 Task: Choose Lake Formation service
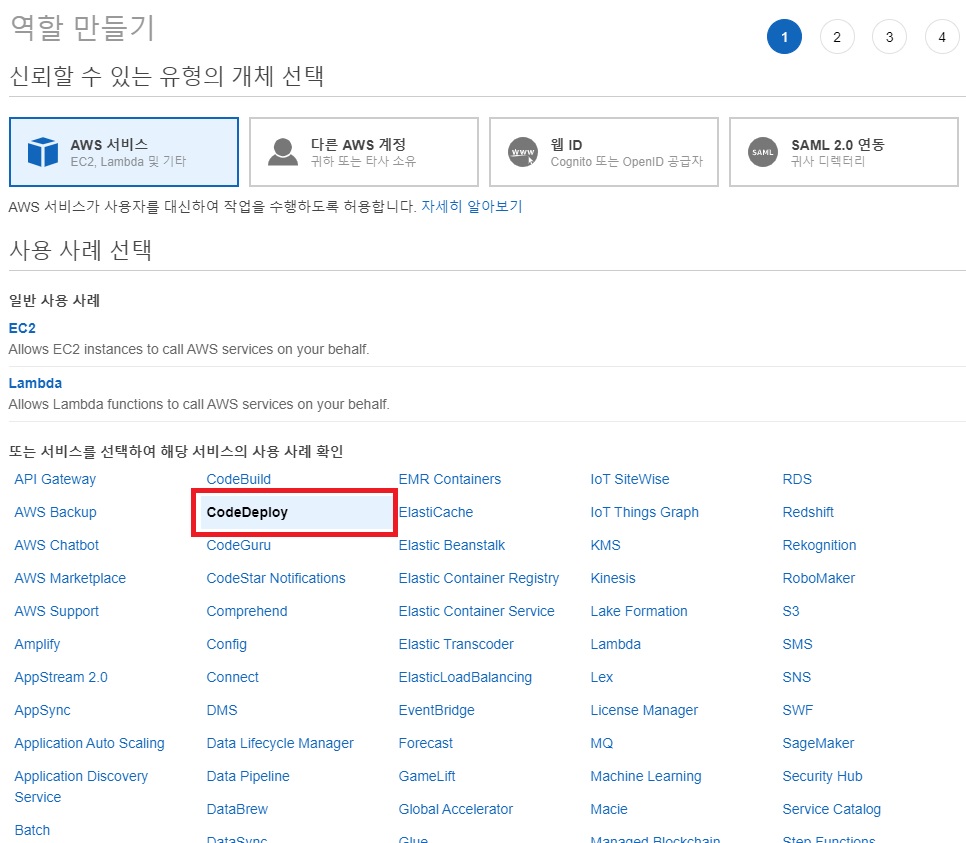pos(639,611)
